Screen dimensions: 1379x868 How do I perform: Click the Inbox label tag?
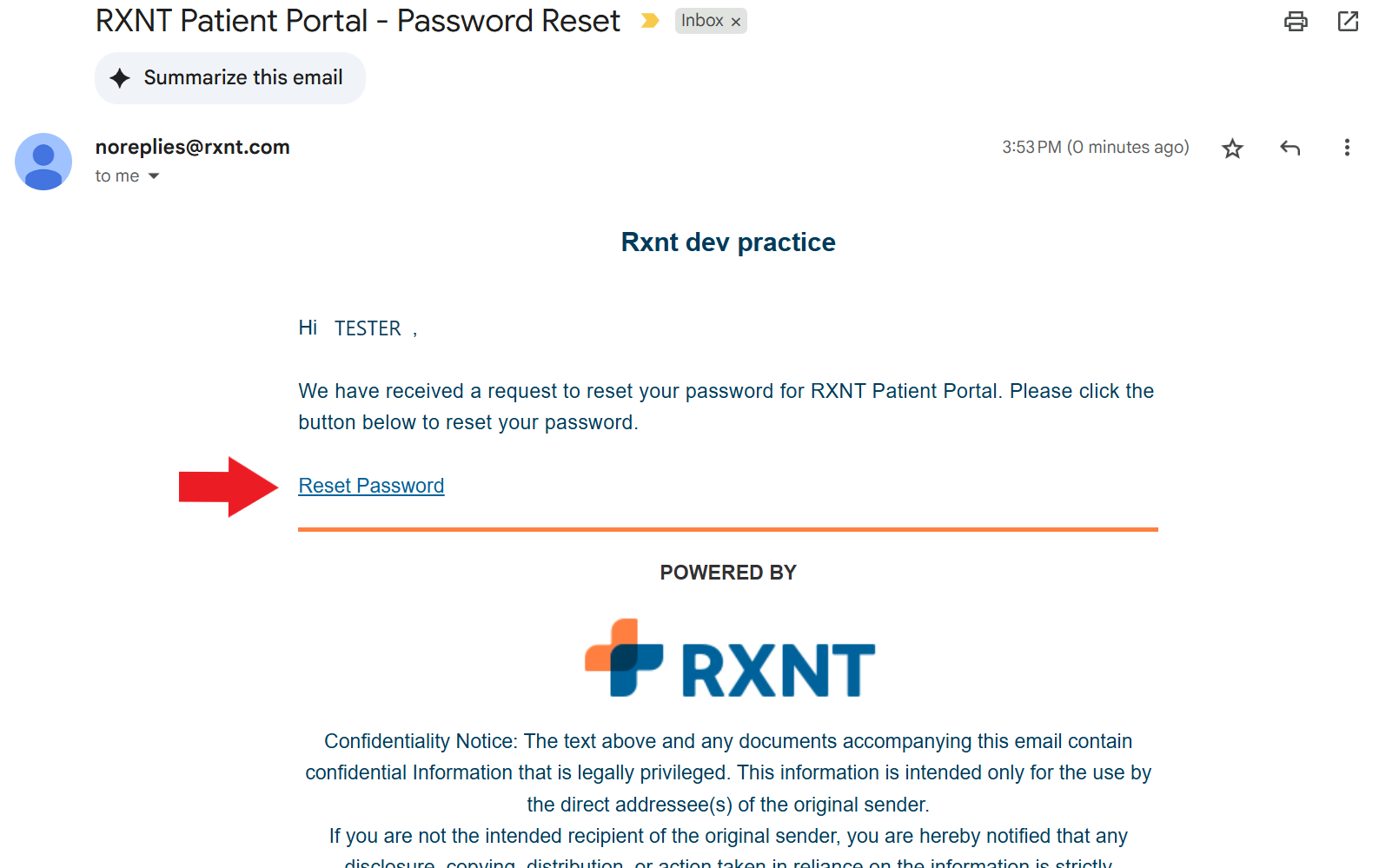point(702,21)
